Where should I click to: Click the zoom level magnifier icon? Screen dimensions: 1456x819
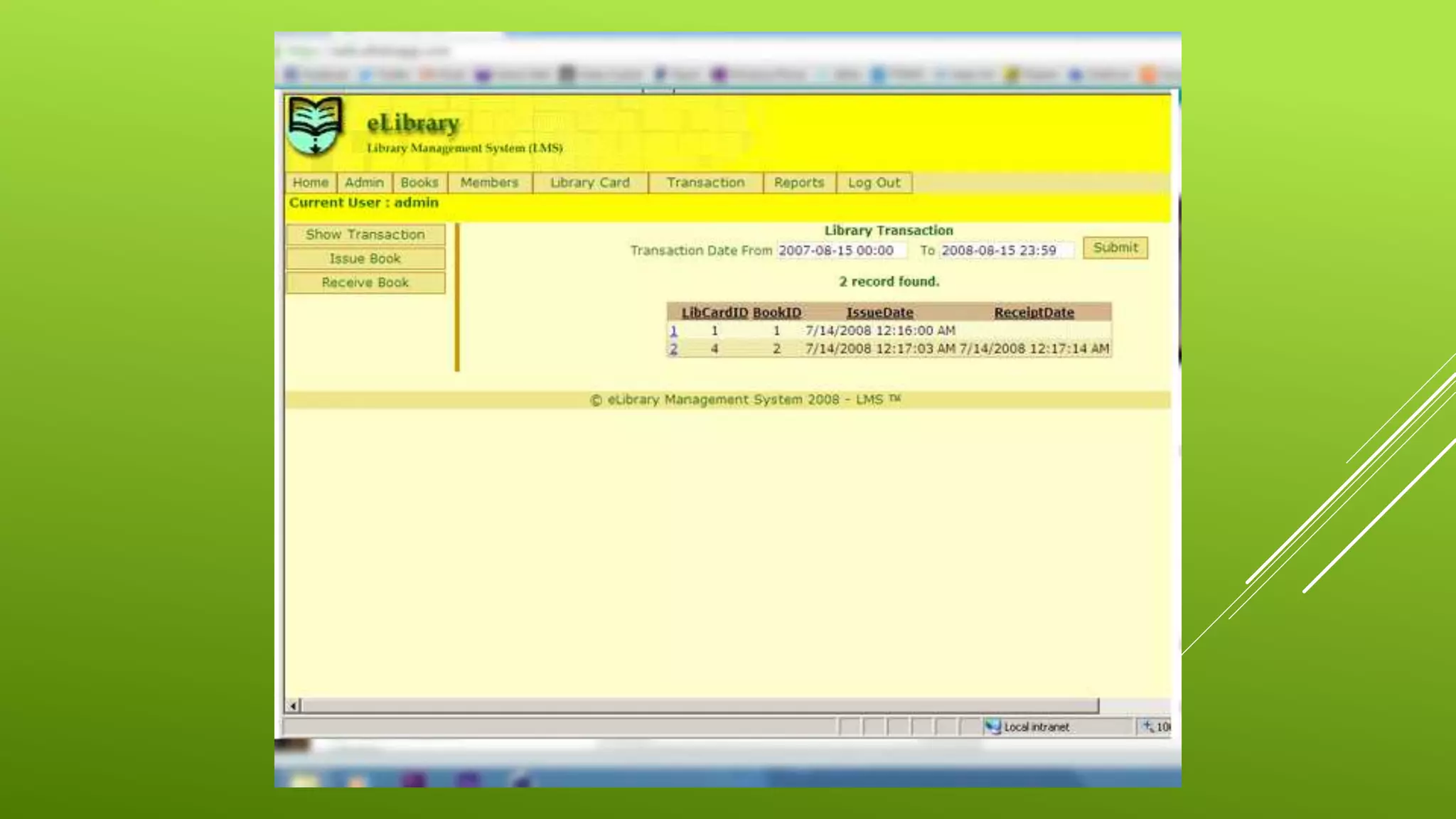pos(1147,727)
